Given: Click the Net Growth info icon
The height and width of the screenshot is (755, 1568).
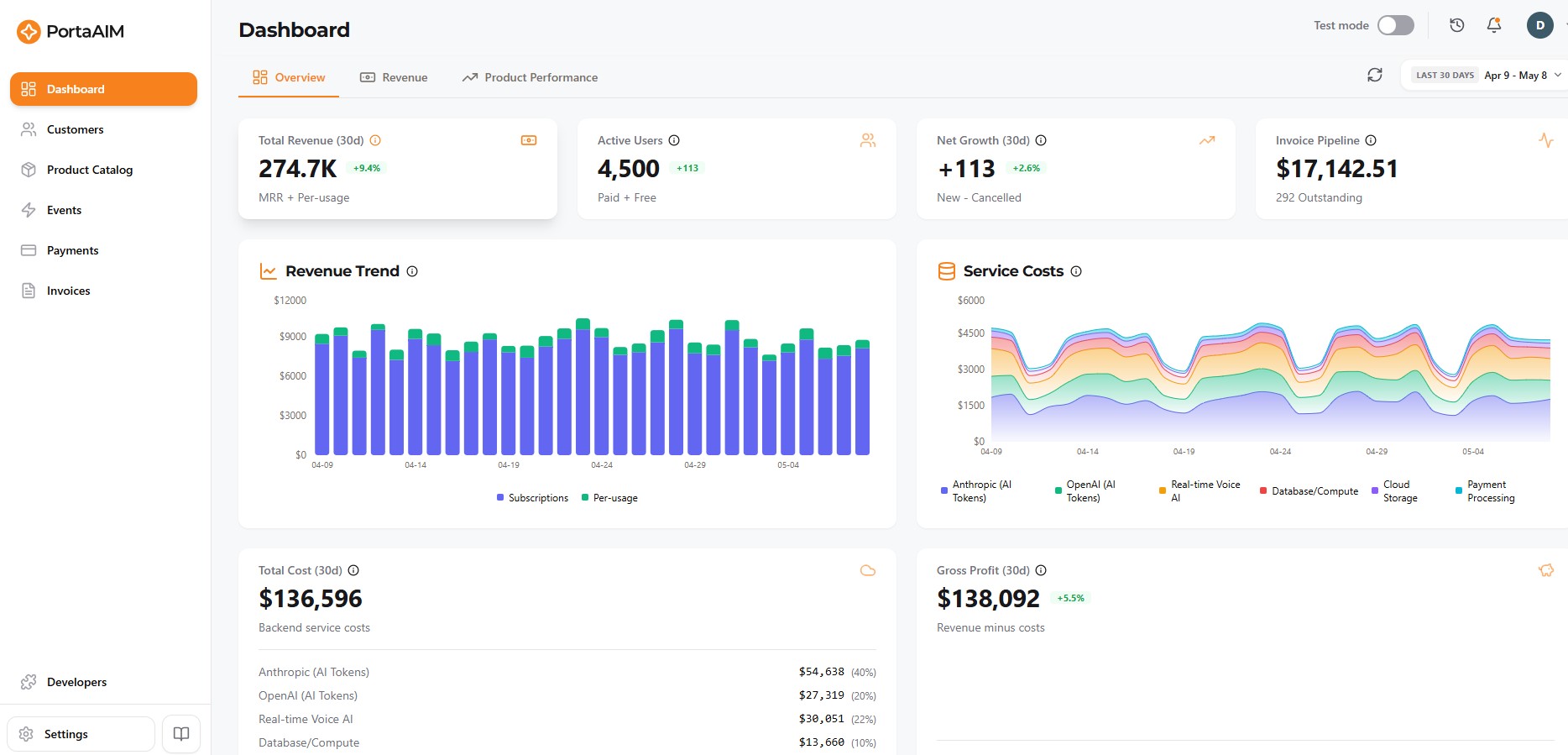Looking at the screenshot, I should pyautogui.click(x=1041, y=140).
